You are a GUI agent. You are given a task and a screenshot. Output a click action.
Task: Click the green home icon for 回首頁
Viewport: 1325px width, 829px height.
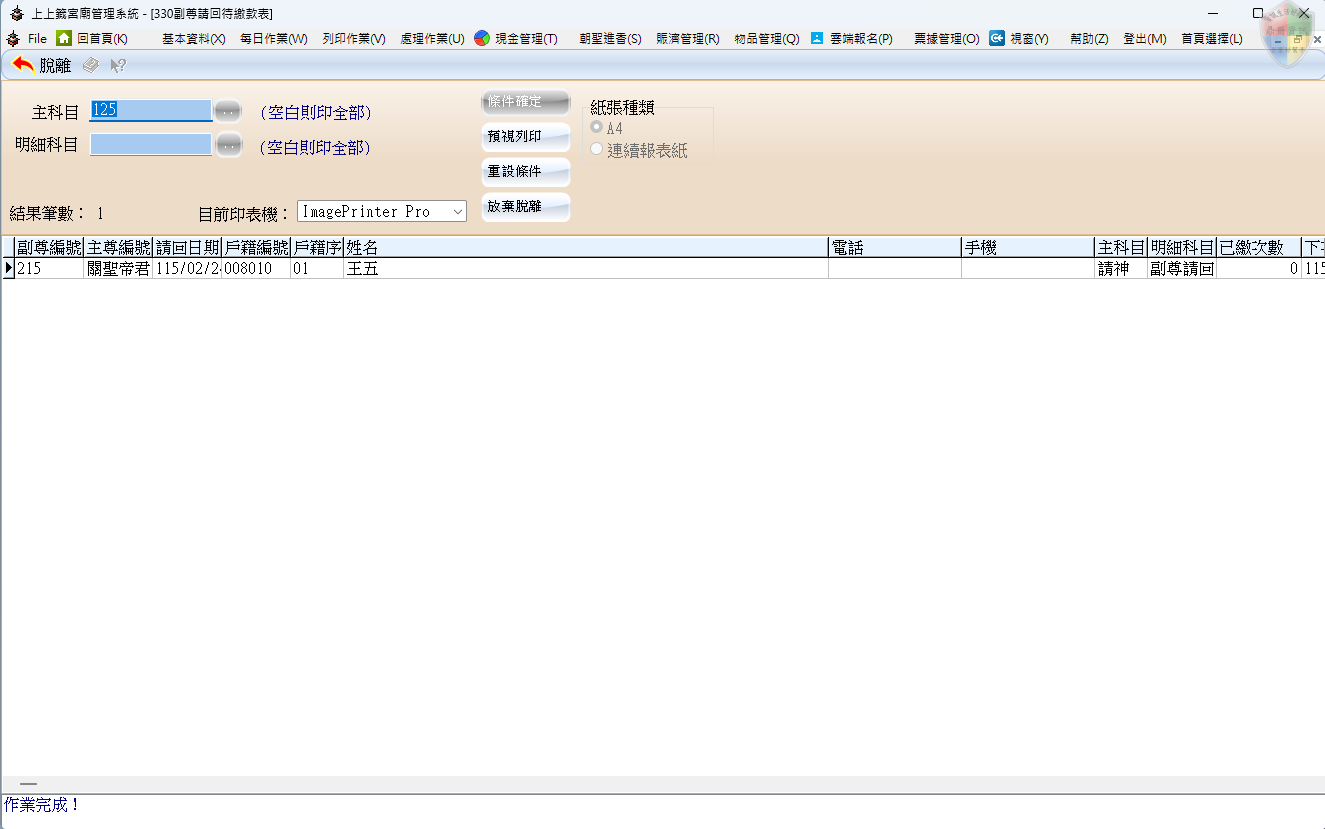64,38
